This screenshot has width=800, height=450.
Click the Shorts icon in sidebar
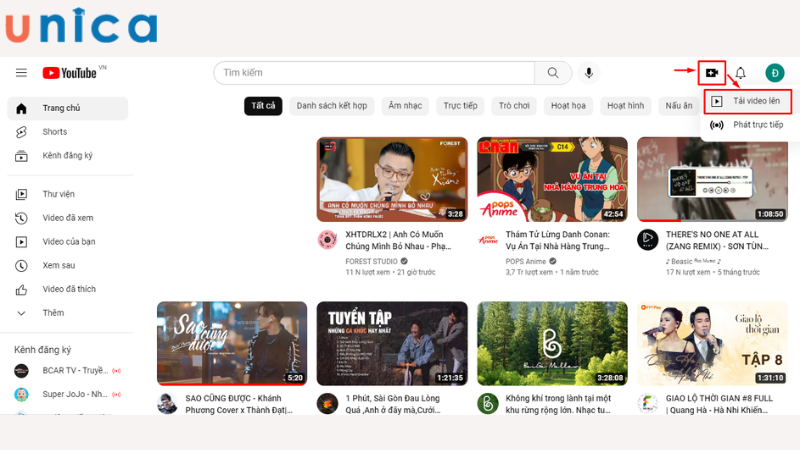pyautogui.click(x=21, y=132)
